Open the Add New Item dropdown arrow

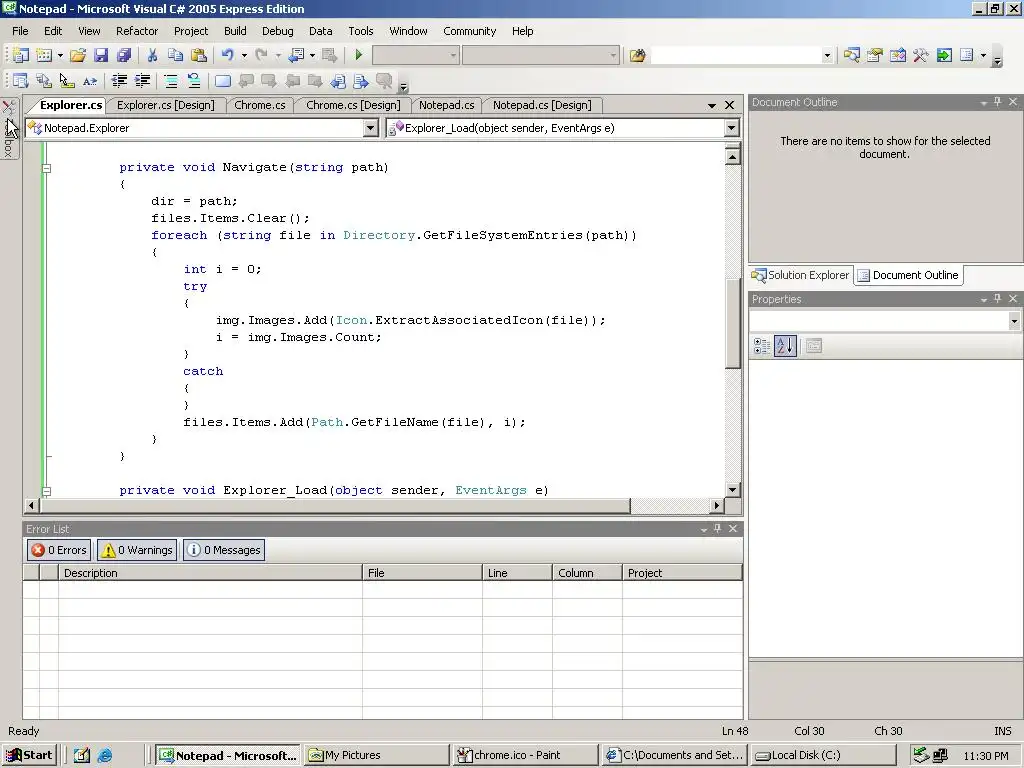[x=60, y=56]
